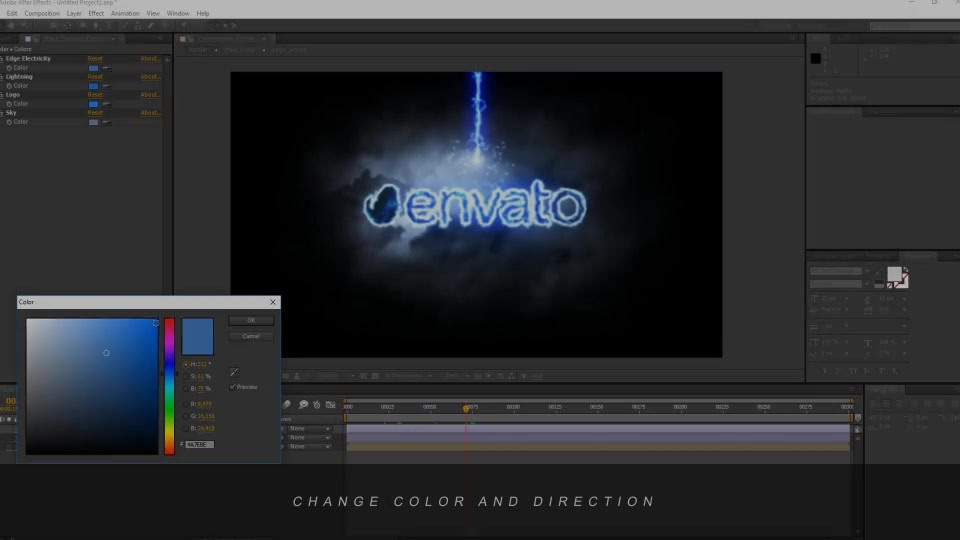960x540 pixels.
Task: Open the View menu
Action: pos(153,13)
